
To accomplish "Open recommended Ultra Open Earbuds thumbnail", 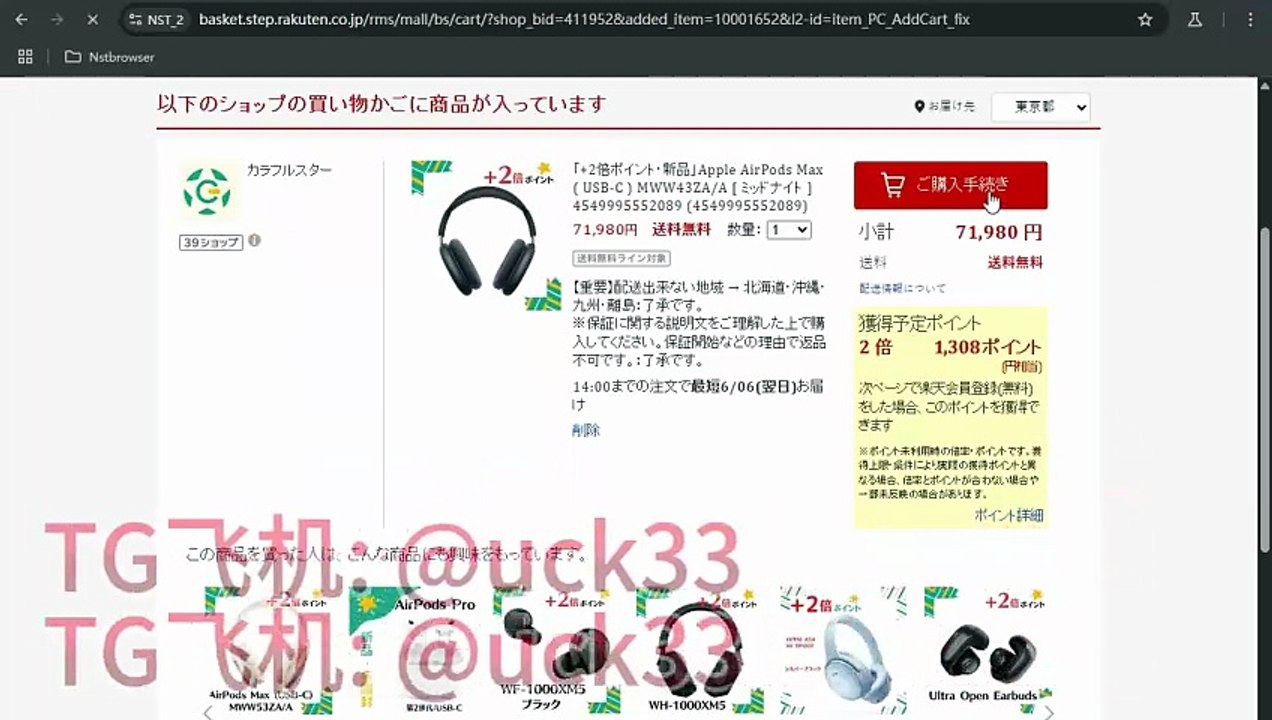I will click(x=987, y=650).
